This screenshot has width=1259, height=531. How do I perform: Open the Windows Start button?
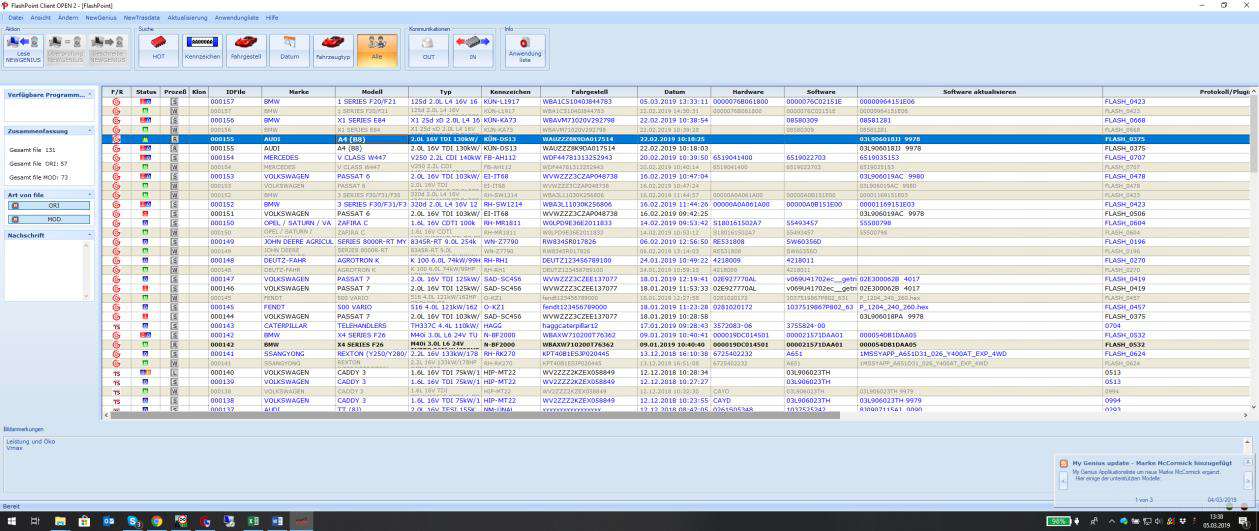(x=13, y=521)
